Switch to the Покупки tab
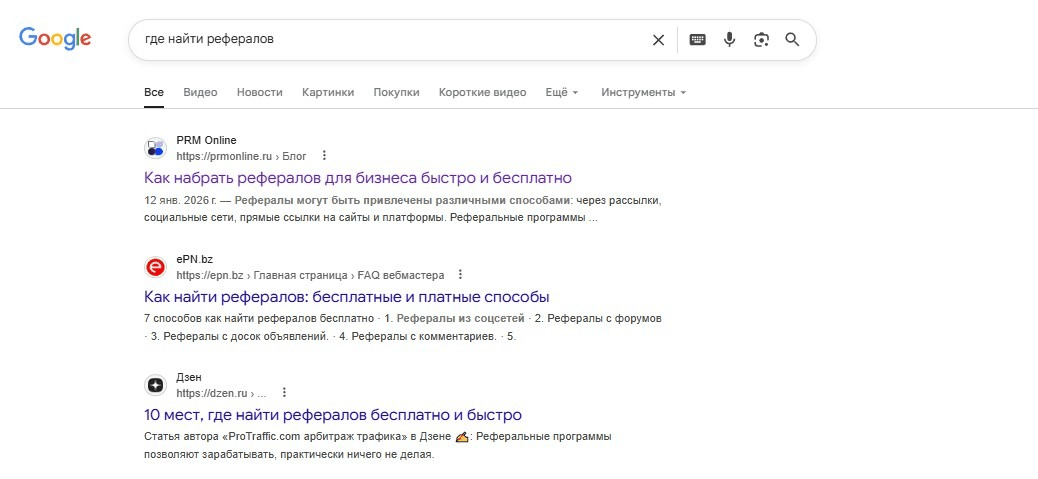Screen dimensions: 1038x479 pyautogui.click(x=396, y=93)
